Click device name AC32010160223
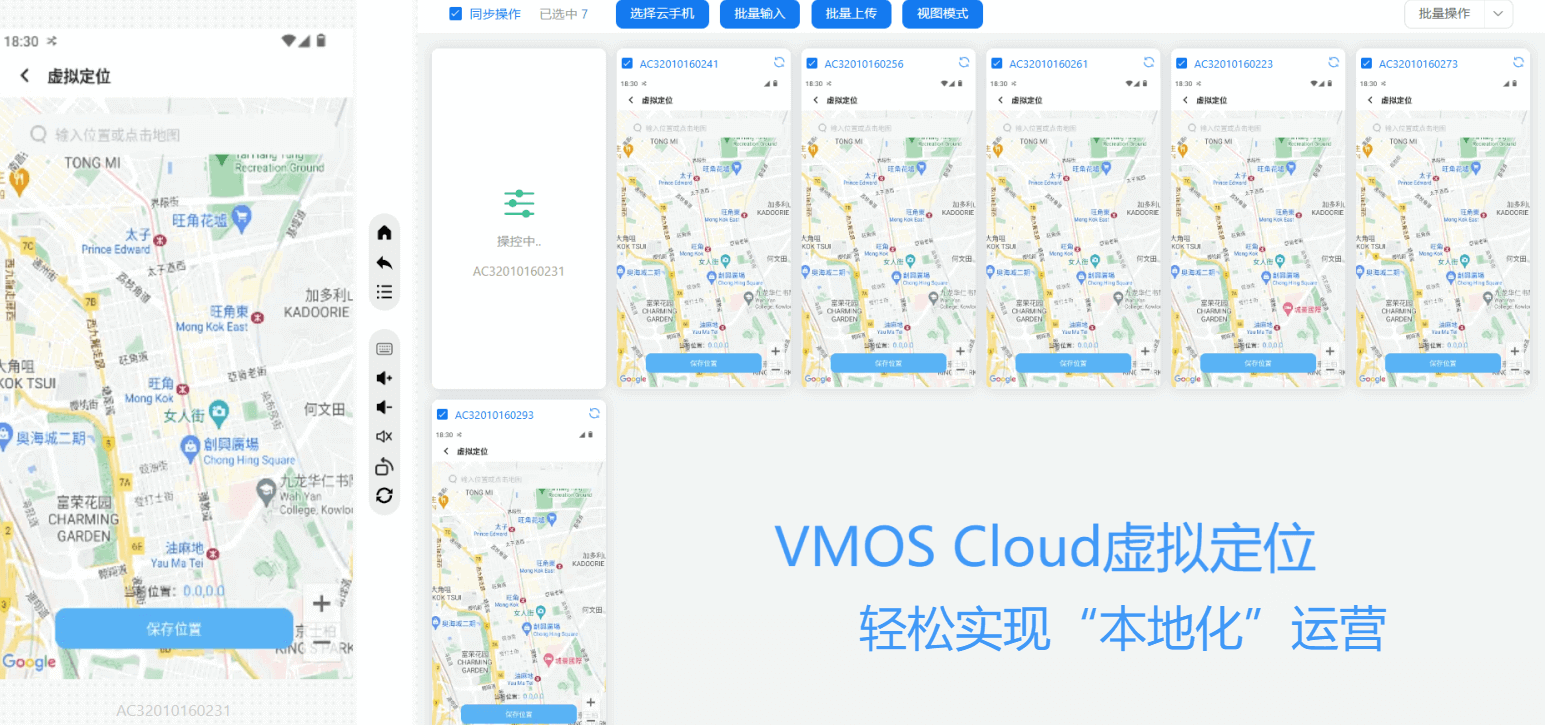The image size is (1545, 725). 1233,64
